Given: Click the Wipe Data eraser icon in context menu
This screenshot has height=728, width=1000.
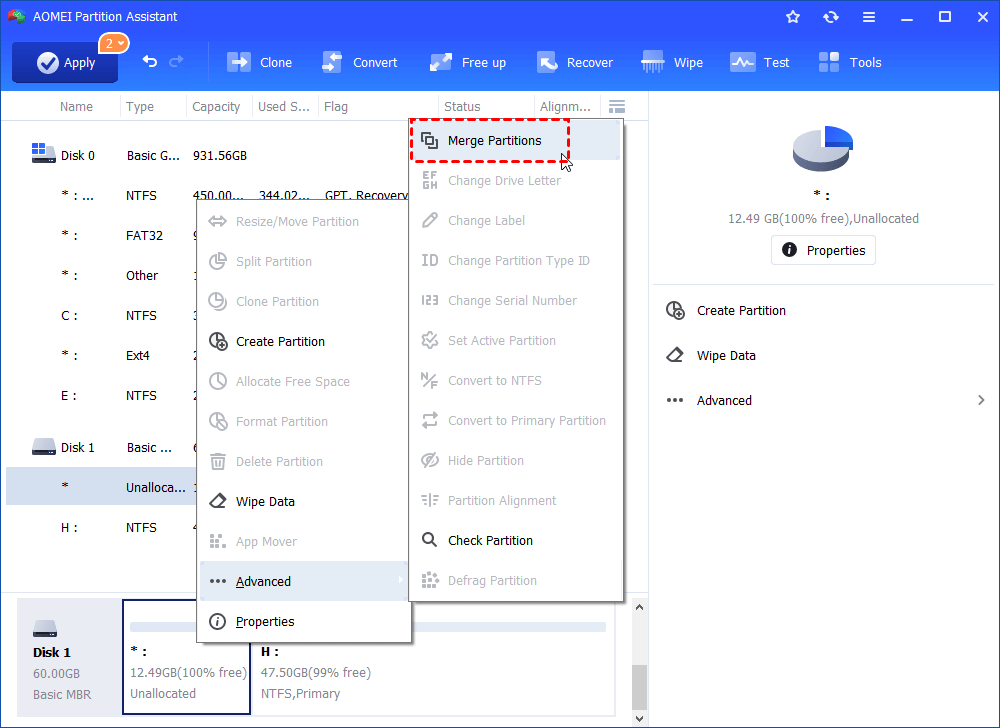Looking at the screenshot, I should point(218,501).
